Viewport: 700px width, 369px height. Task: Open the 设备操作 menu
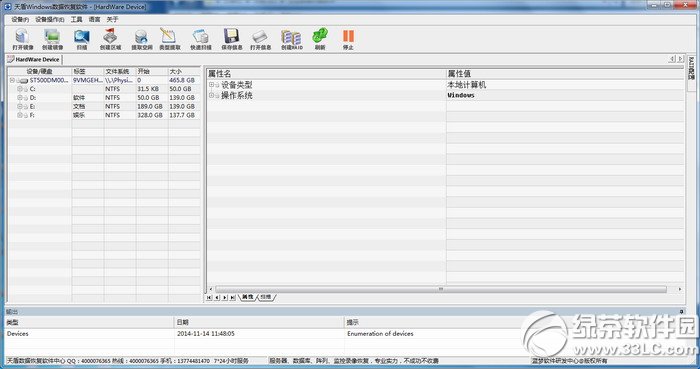[50, 20]
